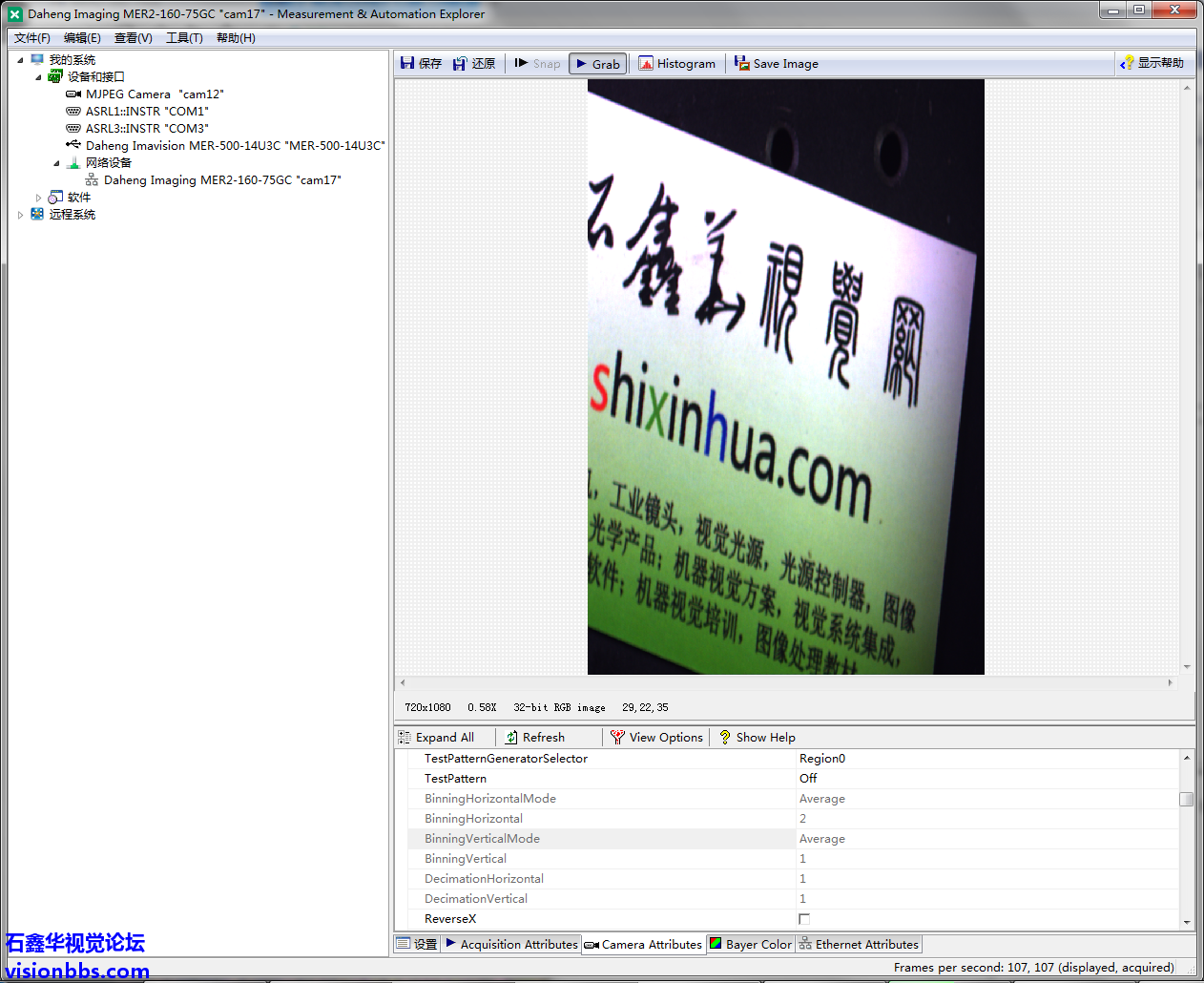Viewport: 1204px width, 983px height.
Task: Click the Refresh attributes icon
Action: point(512,738)
